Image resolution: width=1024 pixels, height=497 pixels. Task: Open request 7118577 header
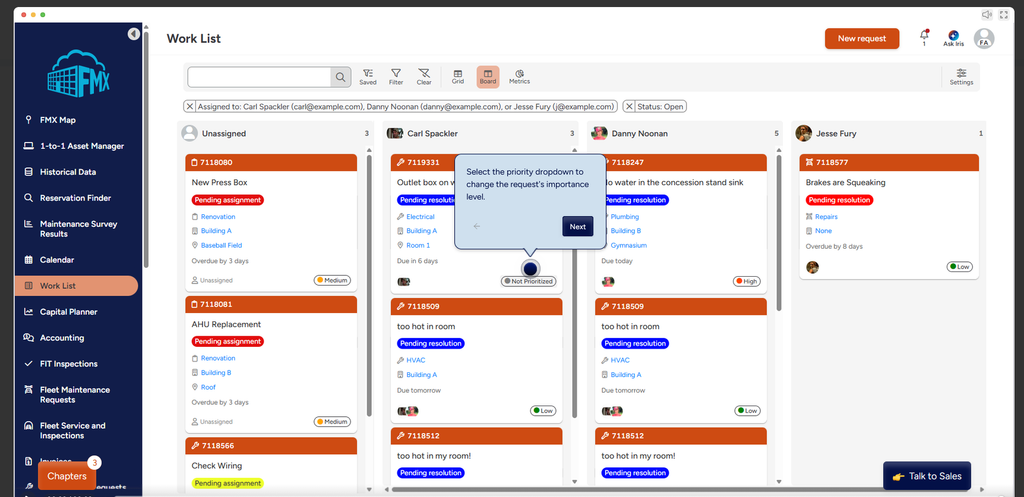coord(889,163)
